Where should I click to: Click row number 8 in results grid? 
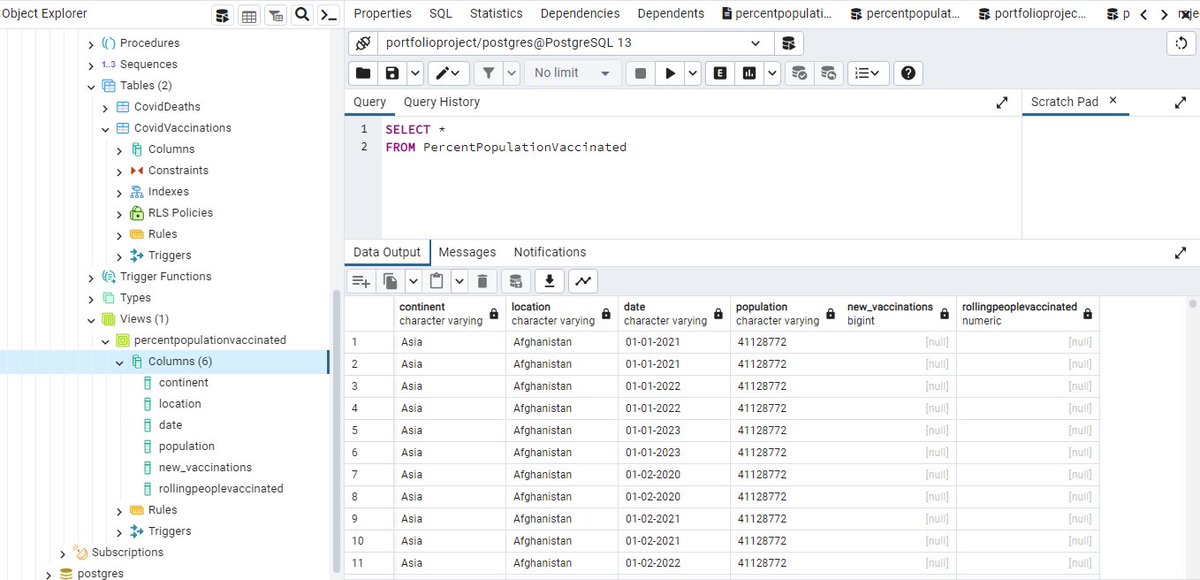pos(369,496)
